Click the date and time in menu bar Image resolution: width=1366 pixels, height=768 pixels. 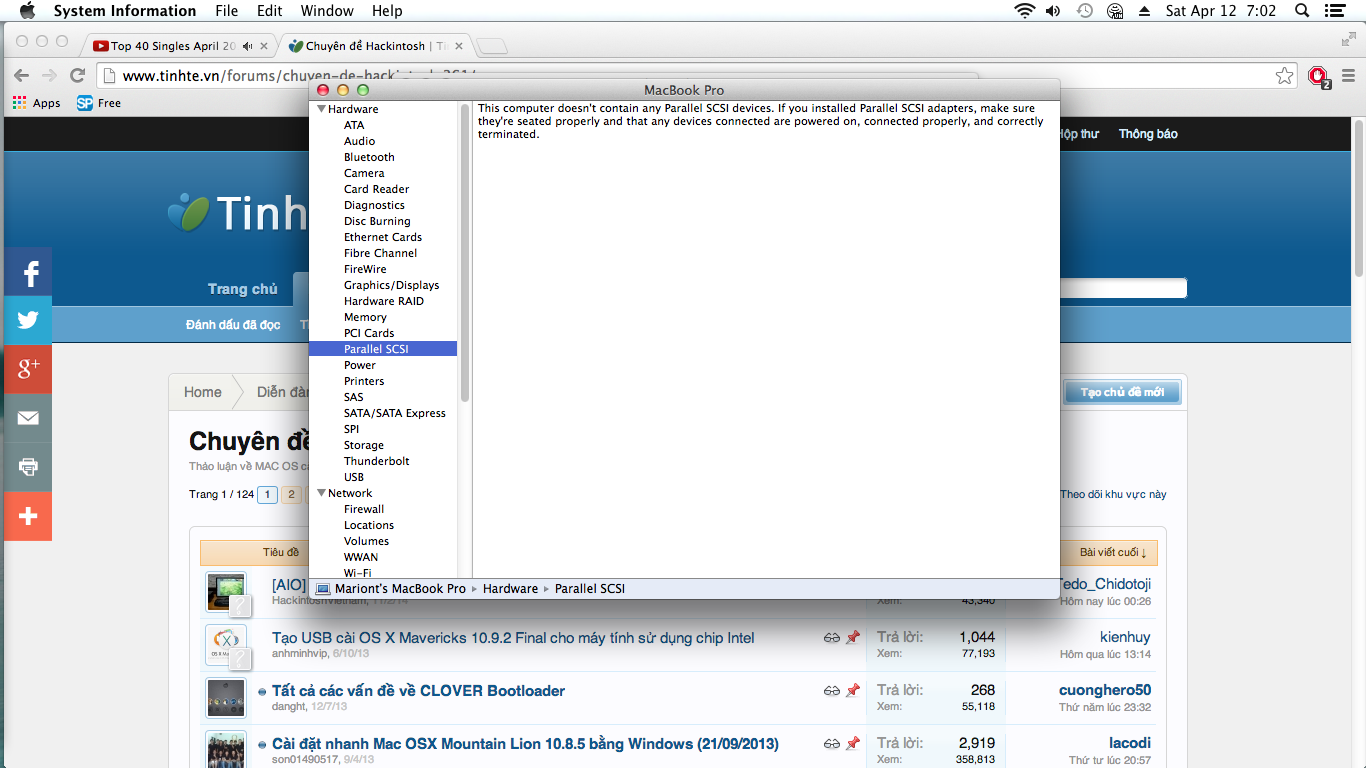(x=1221, y=11)
